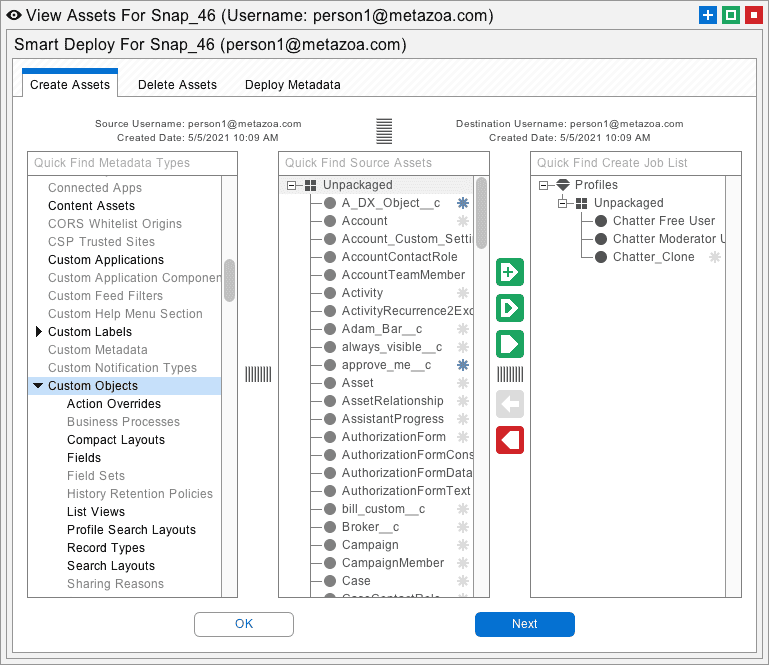The height and width of the screenshot is (665, 769).
Task: Click the vertical-bars splitter left of source assets
Action: pyautogui.click(x=258, y=374)
